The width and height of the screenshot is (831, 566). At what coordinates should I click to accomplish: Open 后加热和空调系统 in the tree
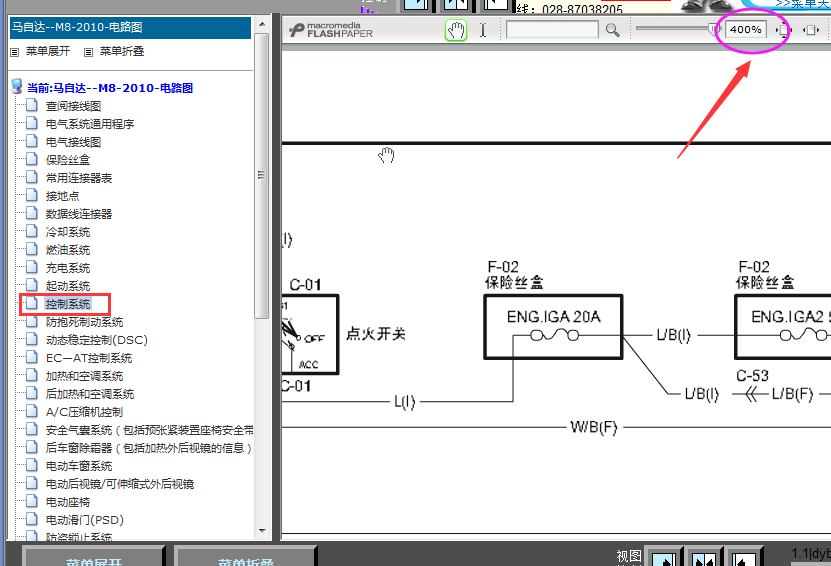coord(90,394)
